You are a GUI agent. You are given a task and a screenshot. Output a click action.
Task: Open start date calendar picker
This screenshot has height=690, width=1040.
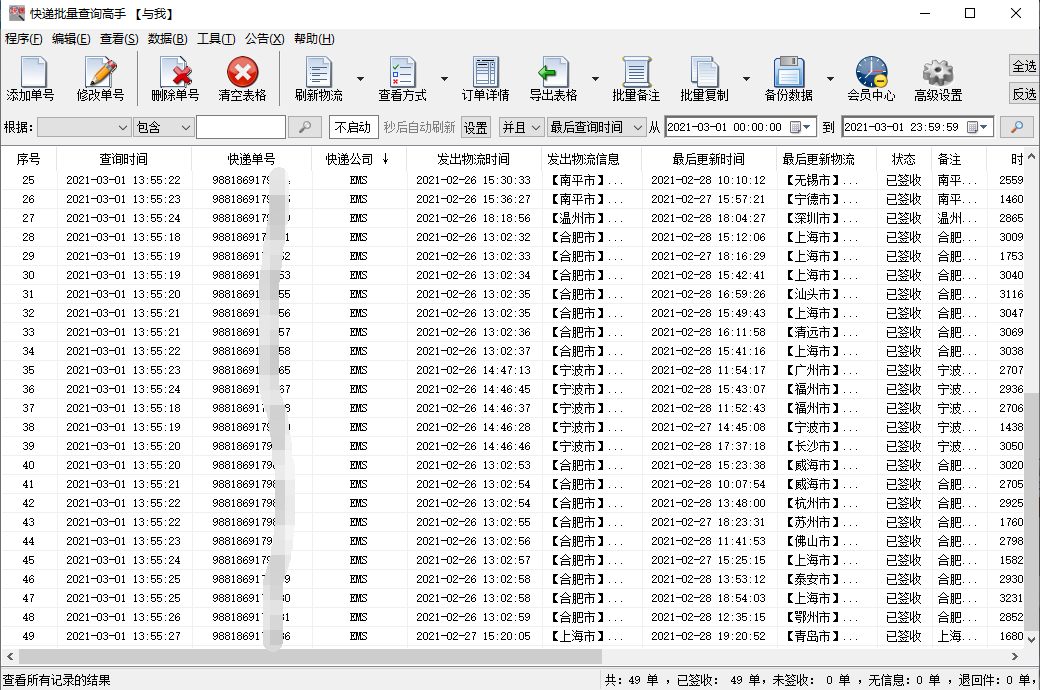(801, 127)
